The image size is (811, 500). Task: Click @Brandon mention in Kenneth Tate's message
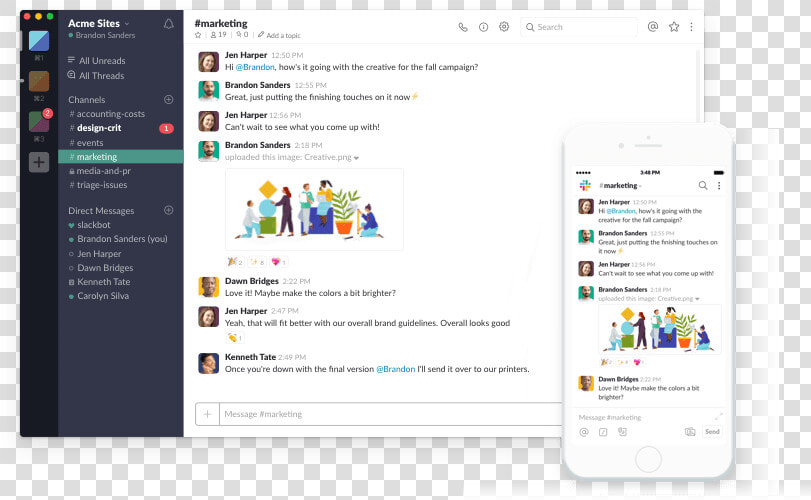(396, 369)
